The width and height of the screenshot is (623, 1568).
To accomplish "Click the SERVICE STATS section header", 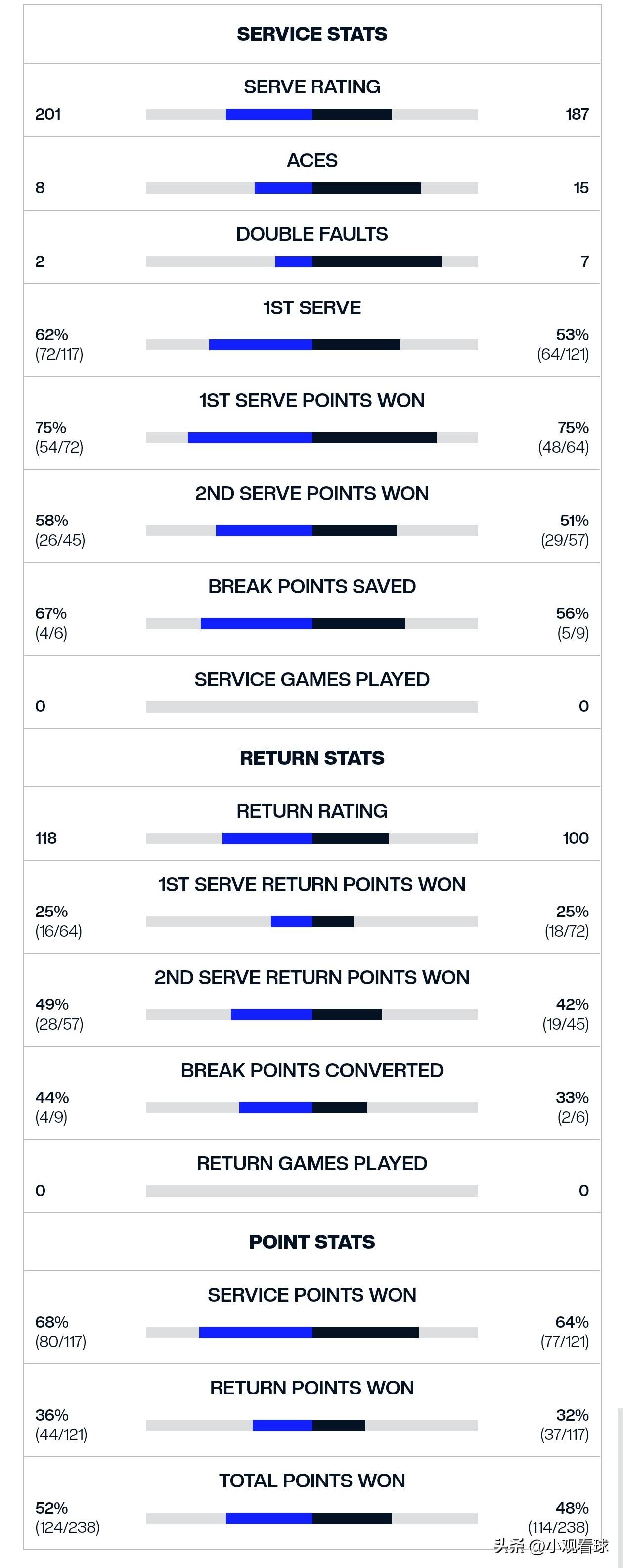I will pos(312,34).
